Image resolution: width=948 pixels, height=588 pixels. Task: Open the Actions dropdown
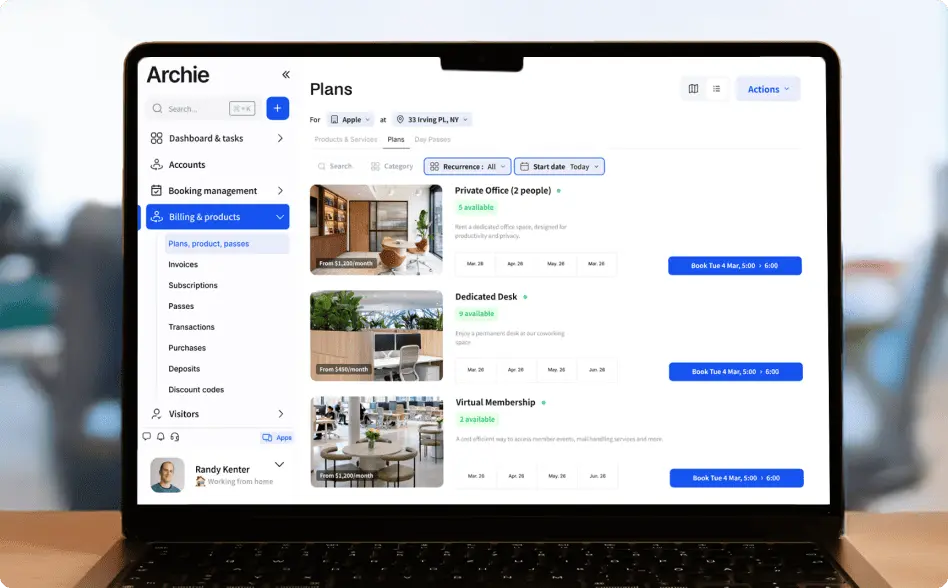768,89
